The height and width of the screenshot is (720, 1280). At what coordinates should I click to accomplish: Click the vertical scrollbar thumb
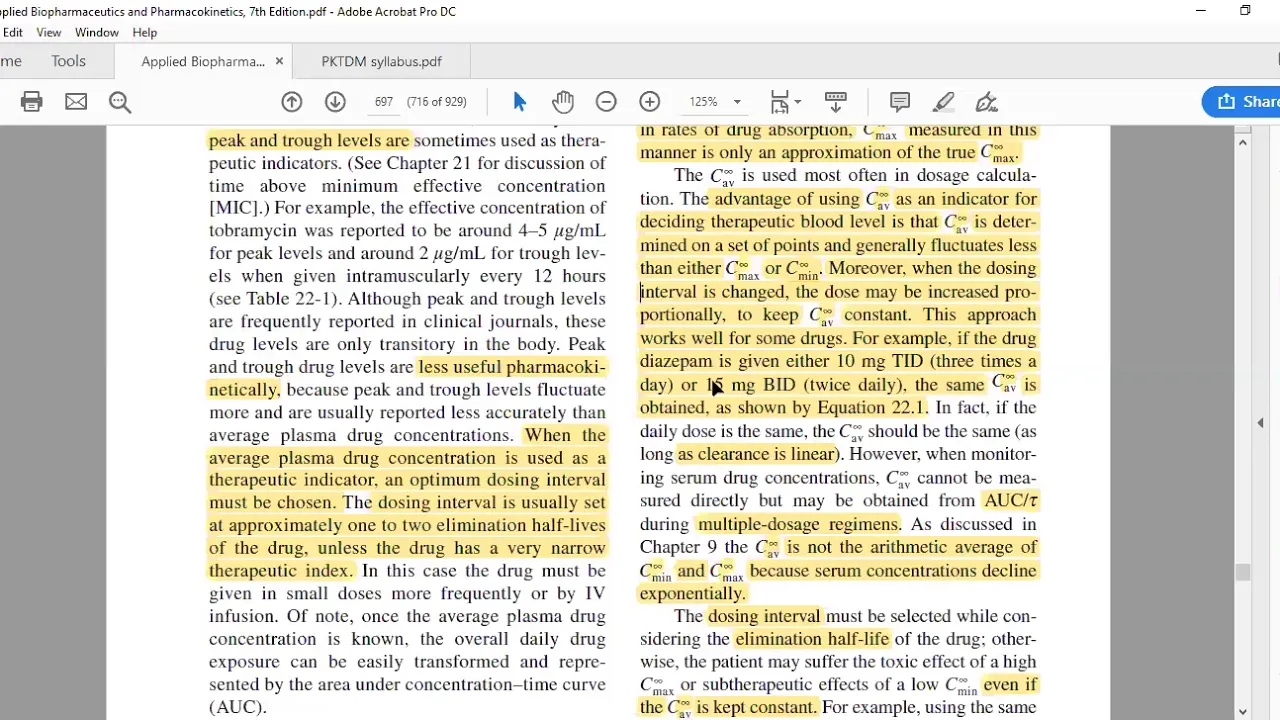click(1242, 573)
